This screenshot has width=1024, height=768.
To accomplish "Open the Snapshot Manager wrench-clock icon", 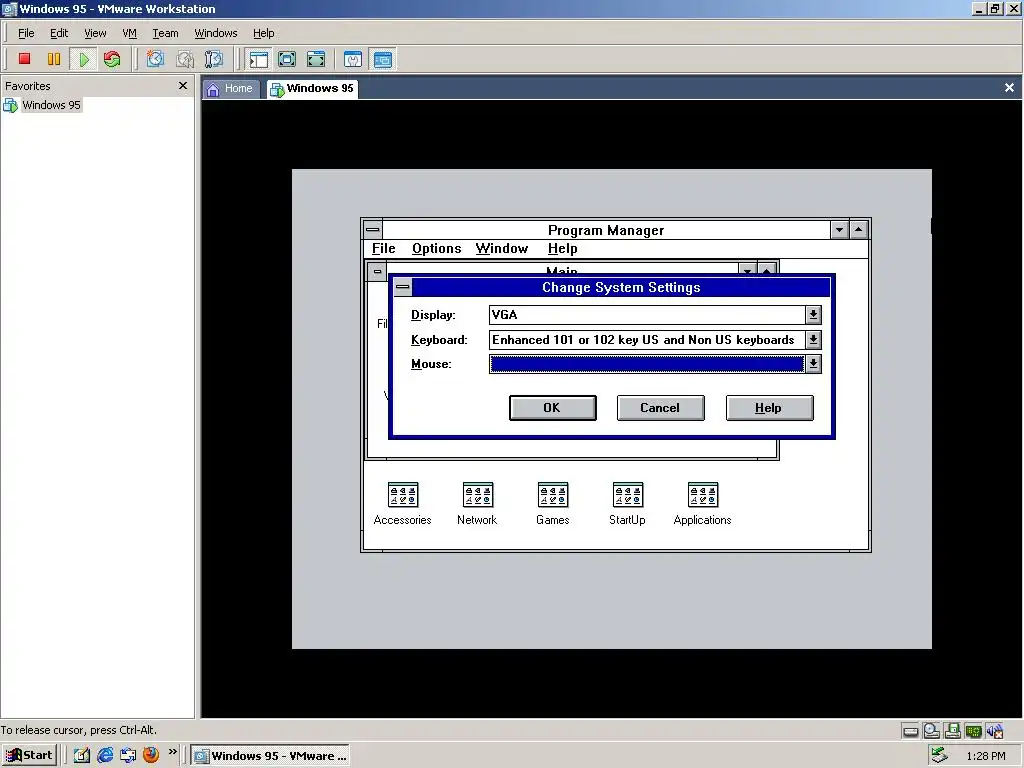I will 214,59.
